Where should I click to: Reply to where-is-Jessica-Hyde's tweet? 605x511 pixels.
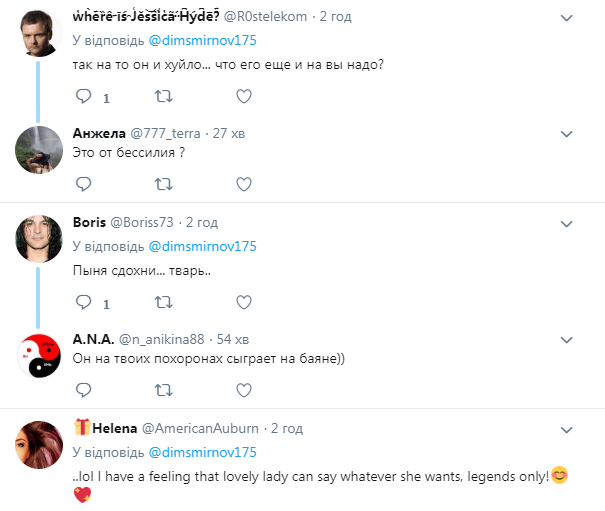(x=84, y=97)
